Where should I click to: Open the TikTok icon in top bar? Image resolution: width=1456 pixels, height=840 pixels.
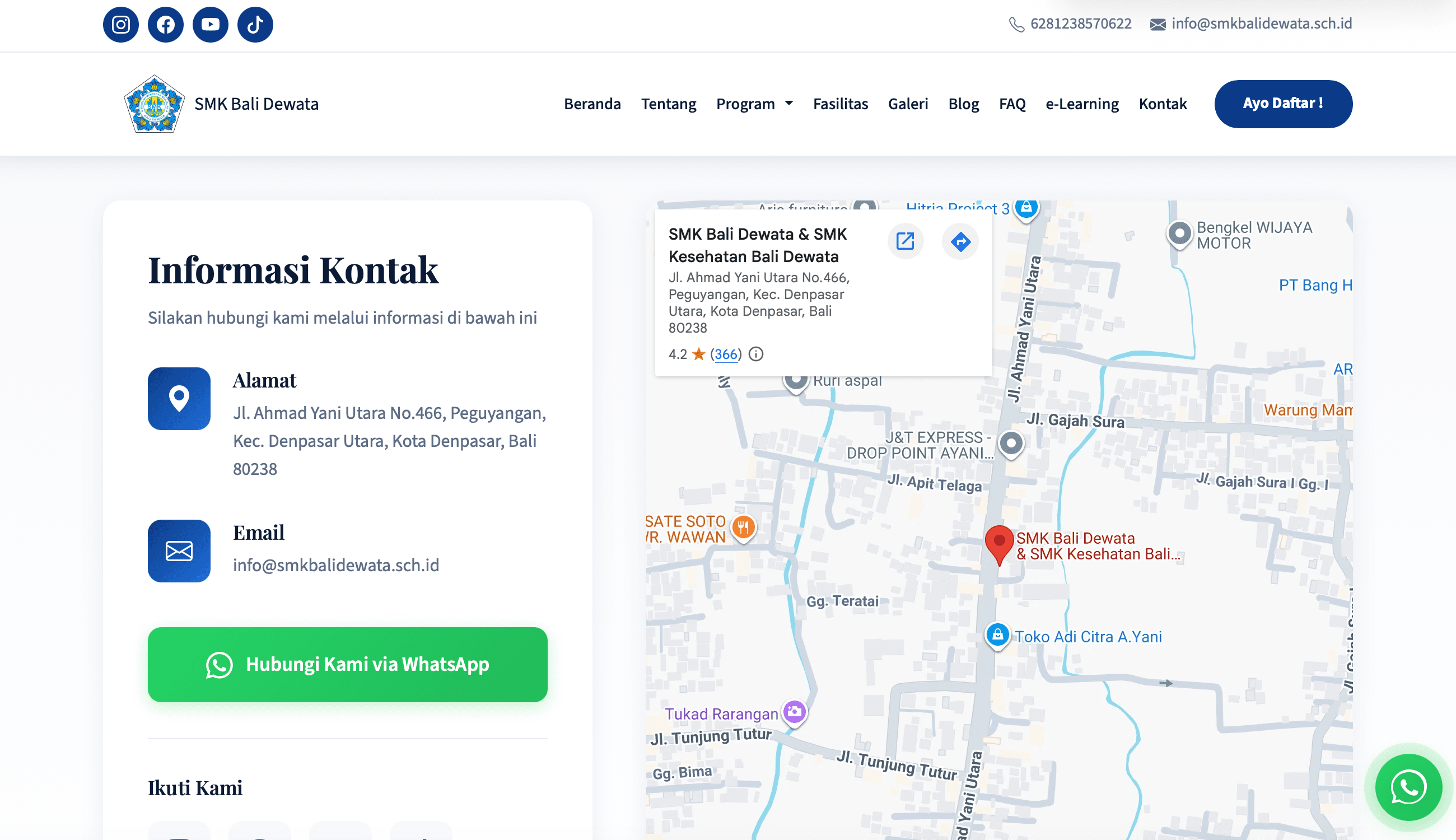tap(255, 24)
